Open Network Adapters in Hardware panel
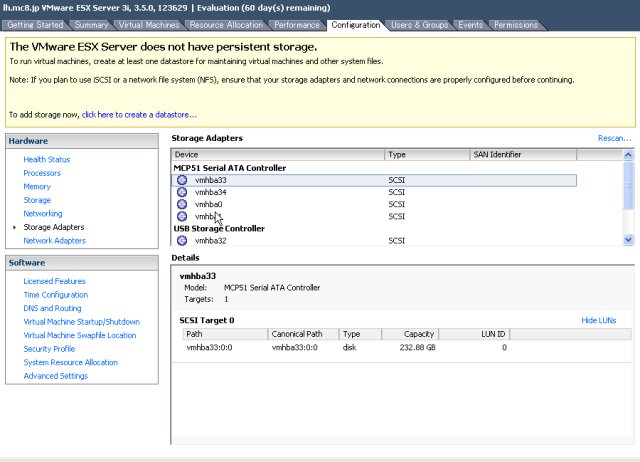Viewport: 640px width, 462px height. (x=54, y=241)
